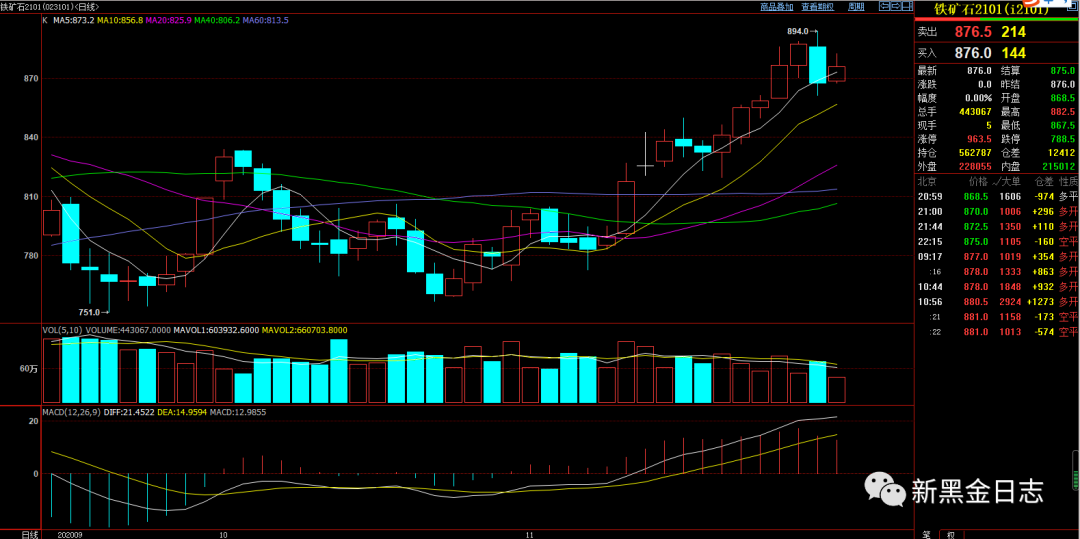Click the 开盘 value 868.5

coord(1062,98)
